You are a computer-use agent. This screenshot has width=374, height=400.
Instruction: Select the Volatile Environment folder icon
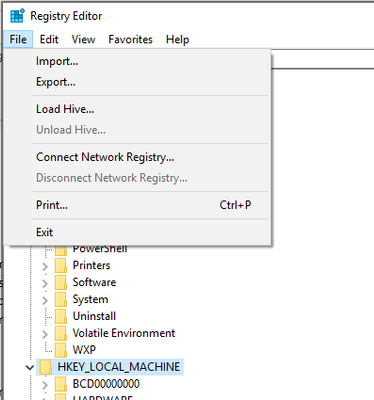[61, 333]
